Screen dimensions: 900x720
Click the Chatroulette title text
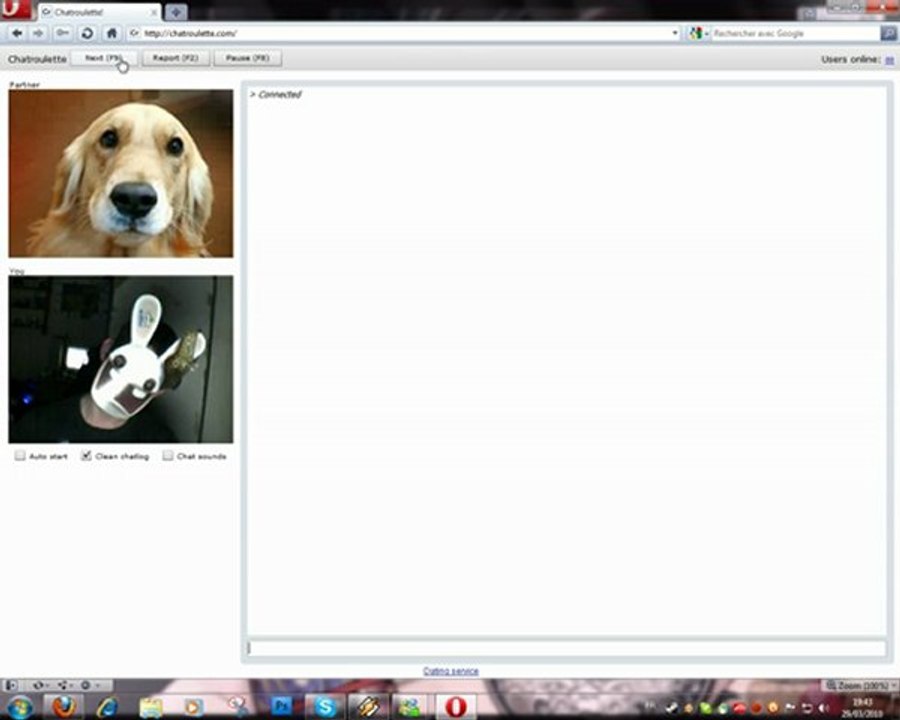[37, 59]
